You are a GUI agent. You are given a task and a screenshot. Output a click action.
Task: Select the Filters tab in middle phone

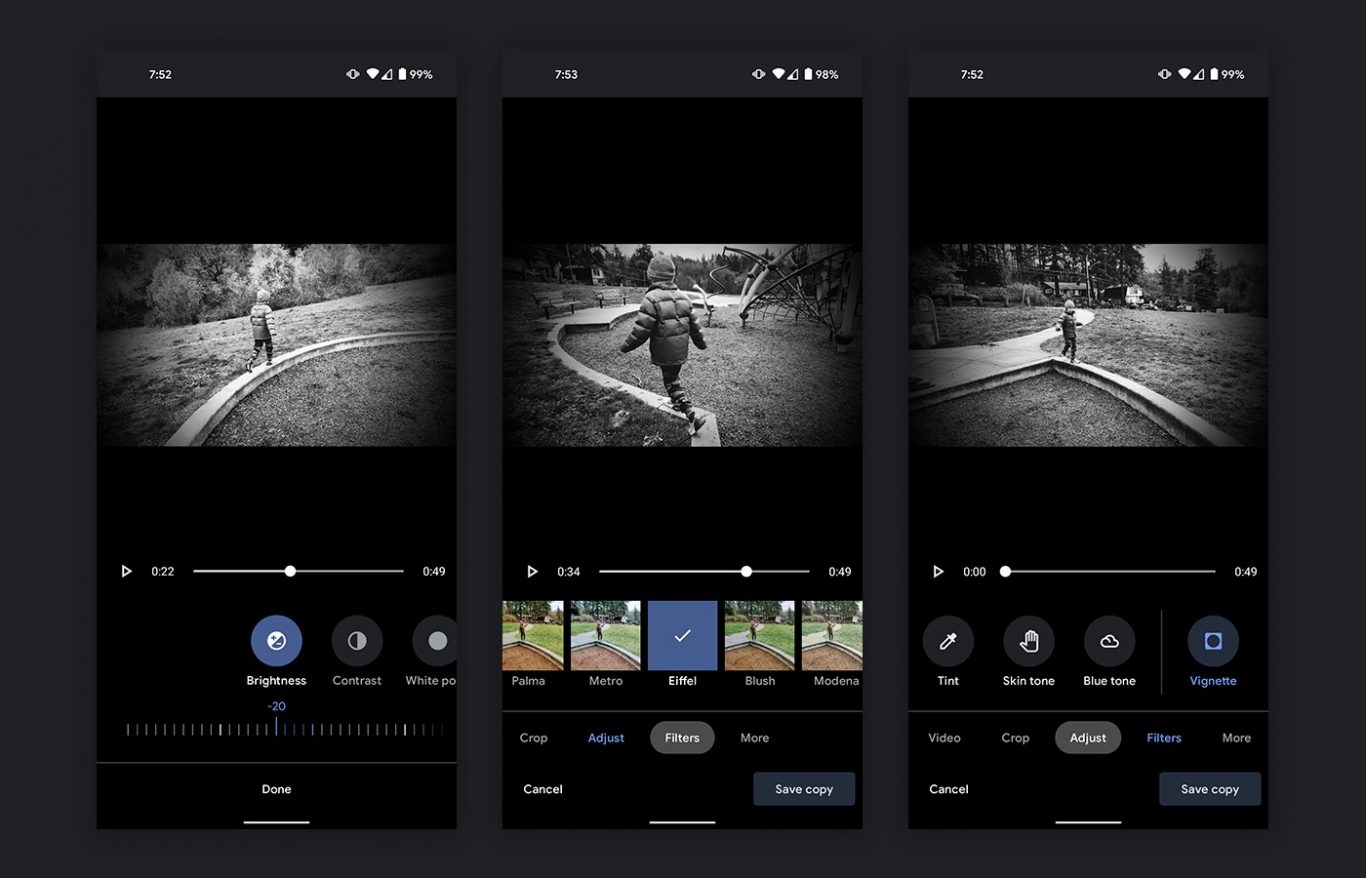(682, 738)
